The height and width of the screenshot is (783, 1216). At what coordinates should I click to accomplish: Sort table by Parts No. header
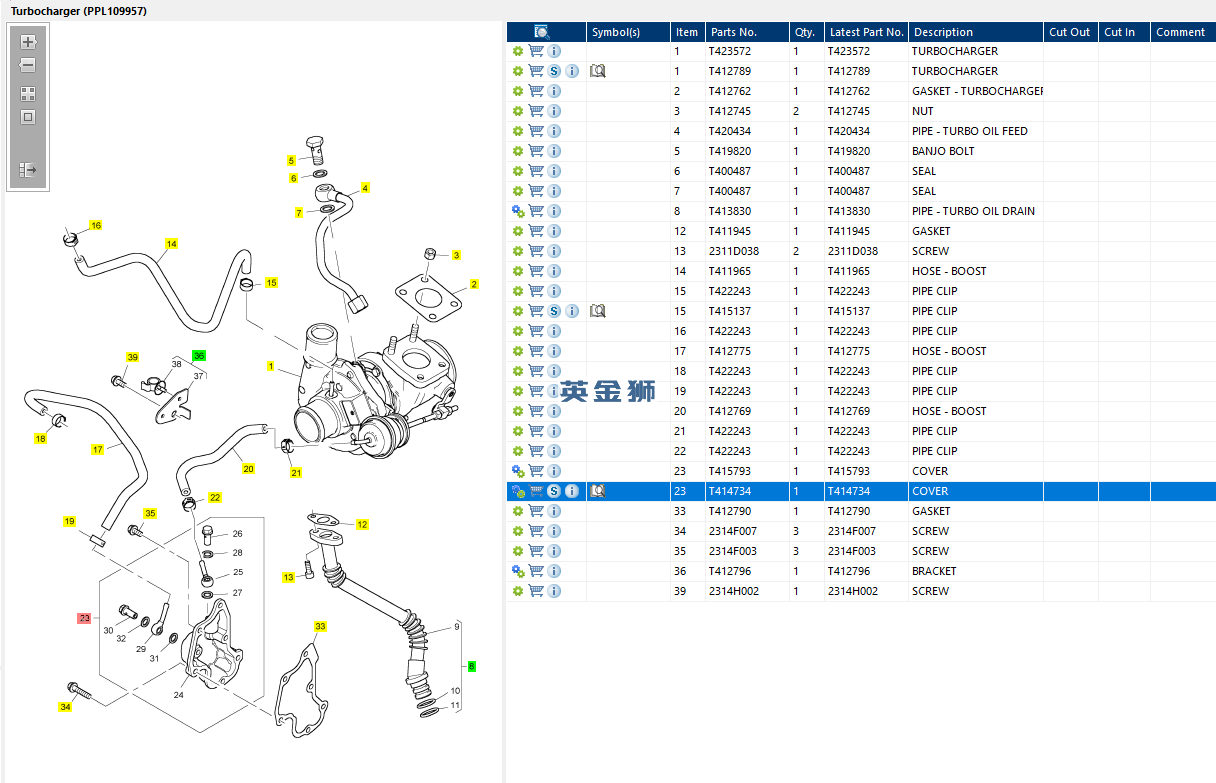coord(746,32)
